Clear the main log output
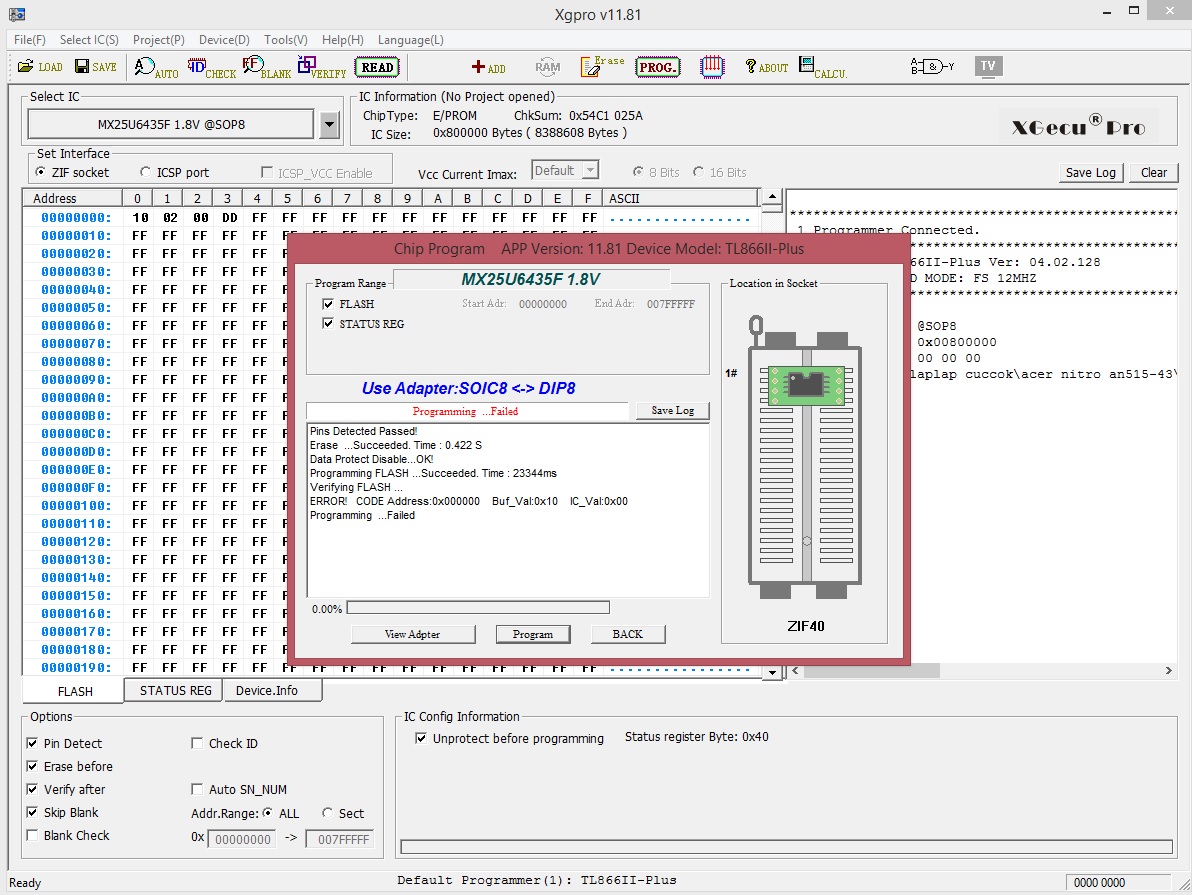Screen dimensions: 1192x895 point(1153,173)
